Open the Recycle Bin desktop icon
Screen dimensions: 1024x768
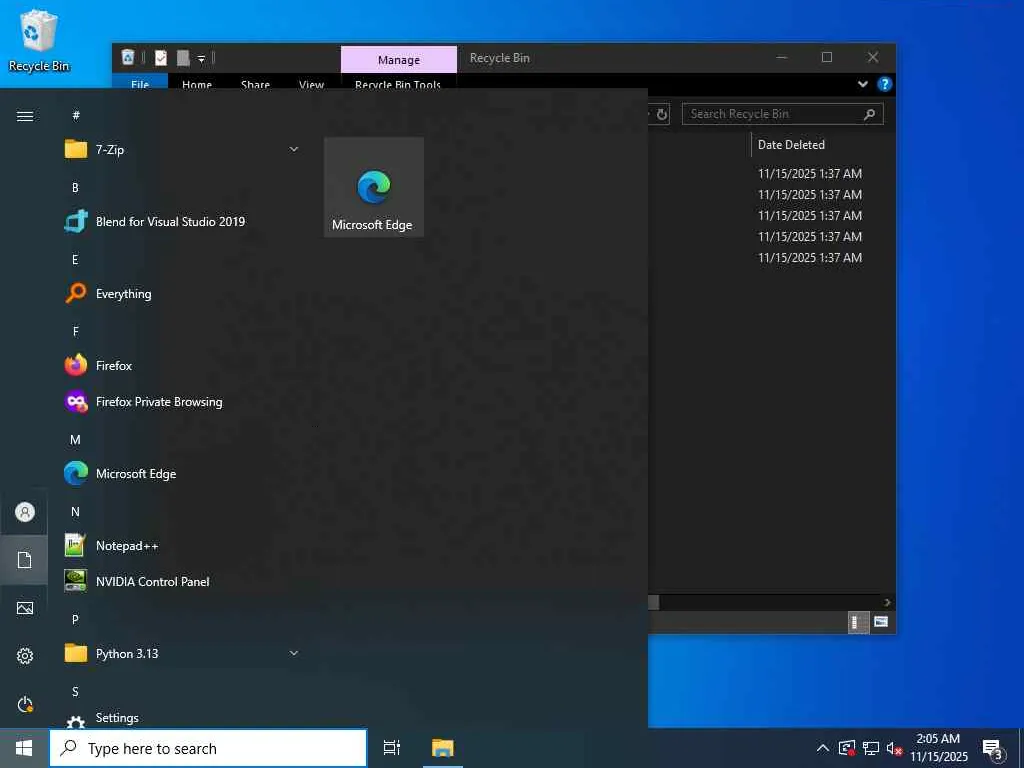tap(39, 40)
